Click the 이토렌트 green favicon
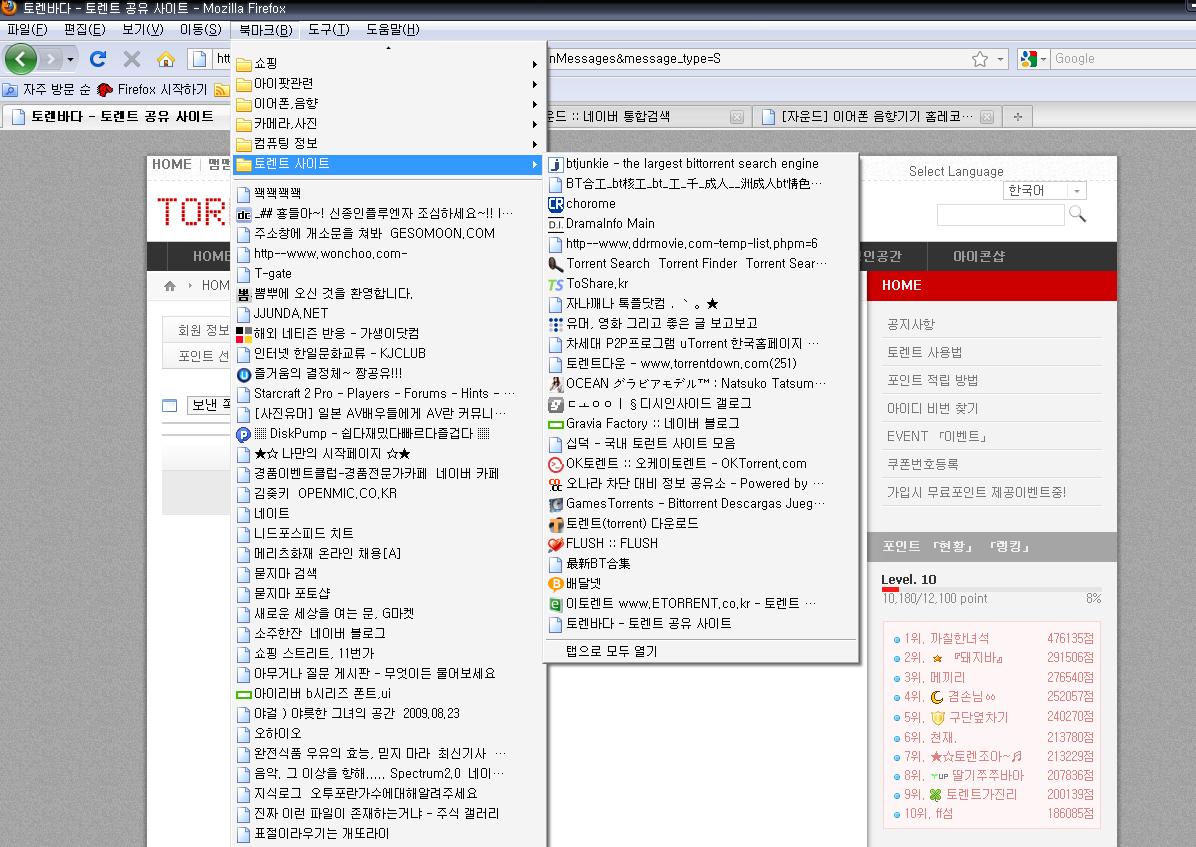Image resolution: width=1196 pixels, height=847 pixels. (x=555, y=604)
